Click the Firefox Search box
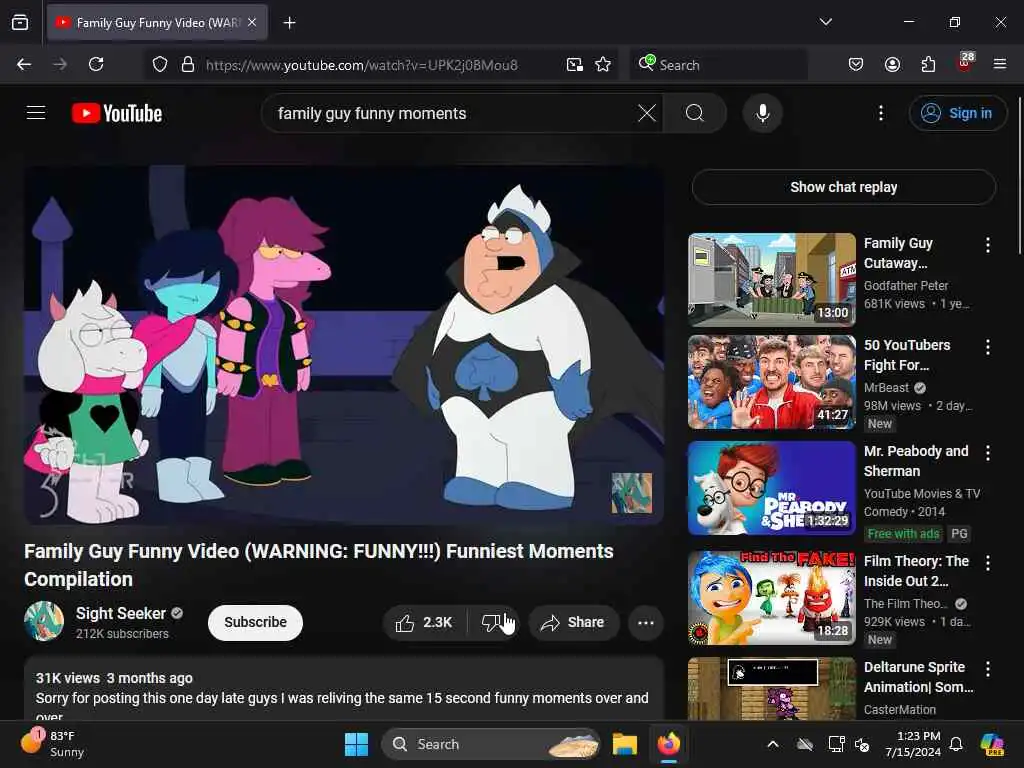1024x768 pixels. pyautogui.click(x=718, y=65)
